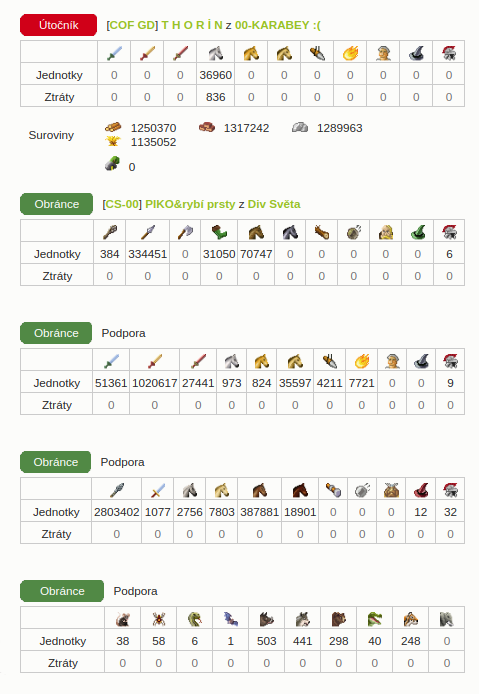Click the green boot scout unit icon

click(x=219, y=232)
